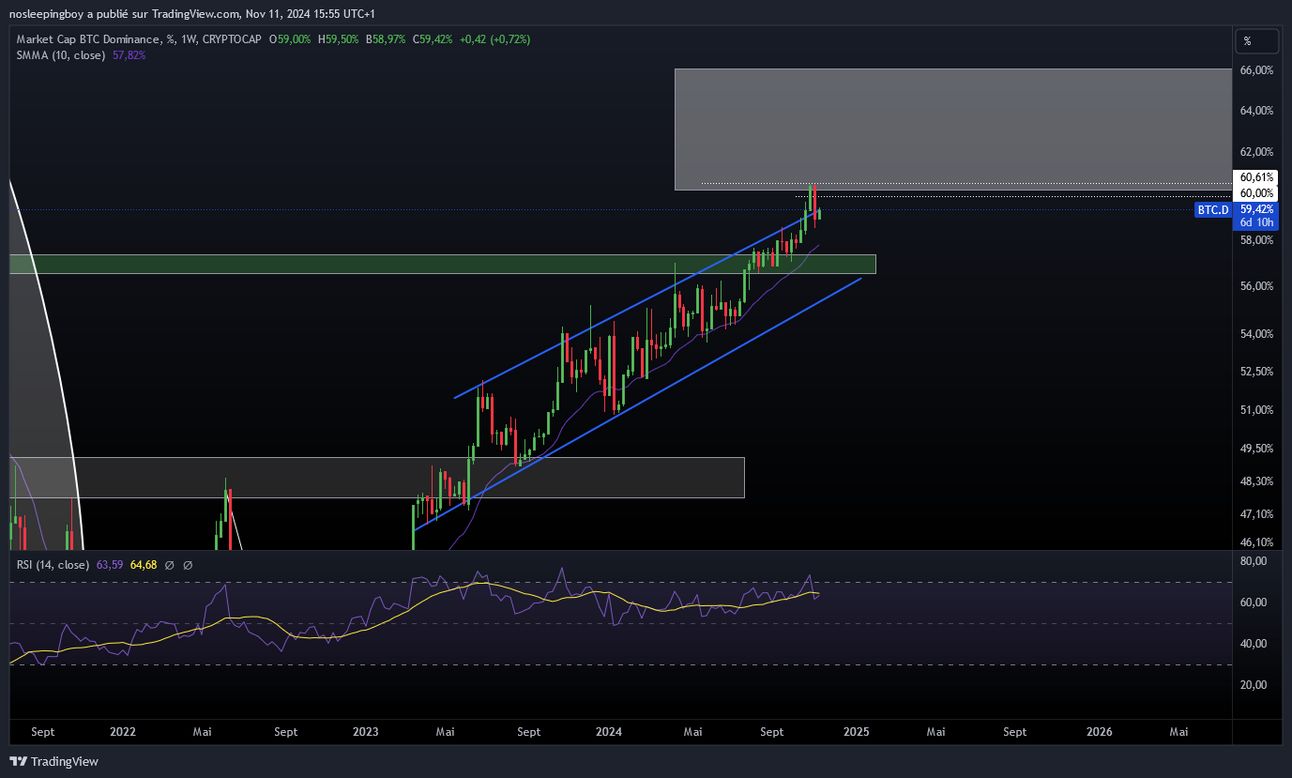Viewport: 1292px width, 778px height.
Task: Click the change value +0,42 (+0,72%)
Action: (x=494, y=39)
